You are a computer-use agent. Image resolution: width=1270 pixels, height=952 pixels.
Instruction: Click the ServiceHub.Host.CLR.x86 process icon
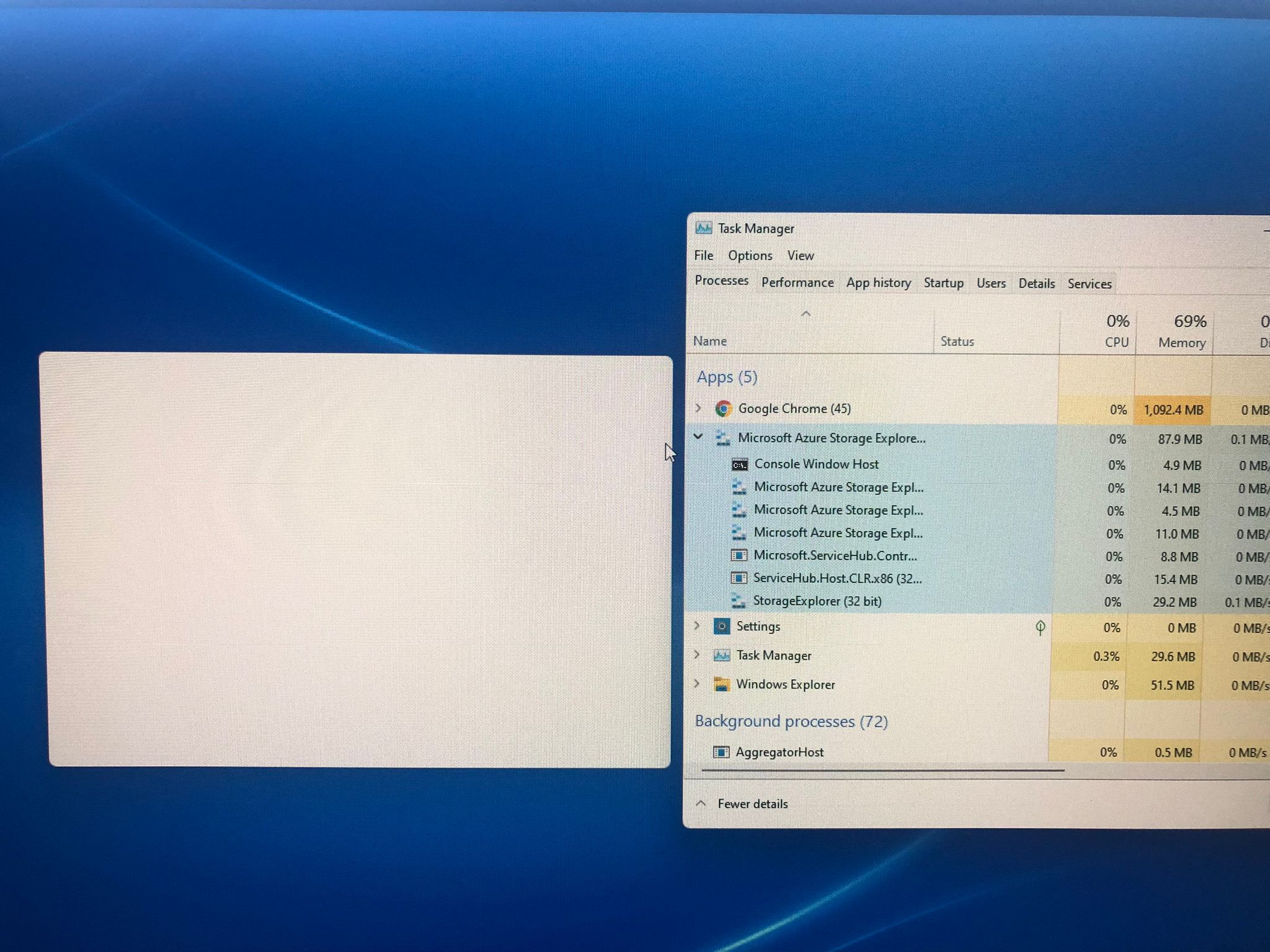[x=738, y=578]
